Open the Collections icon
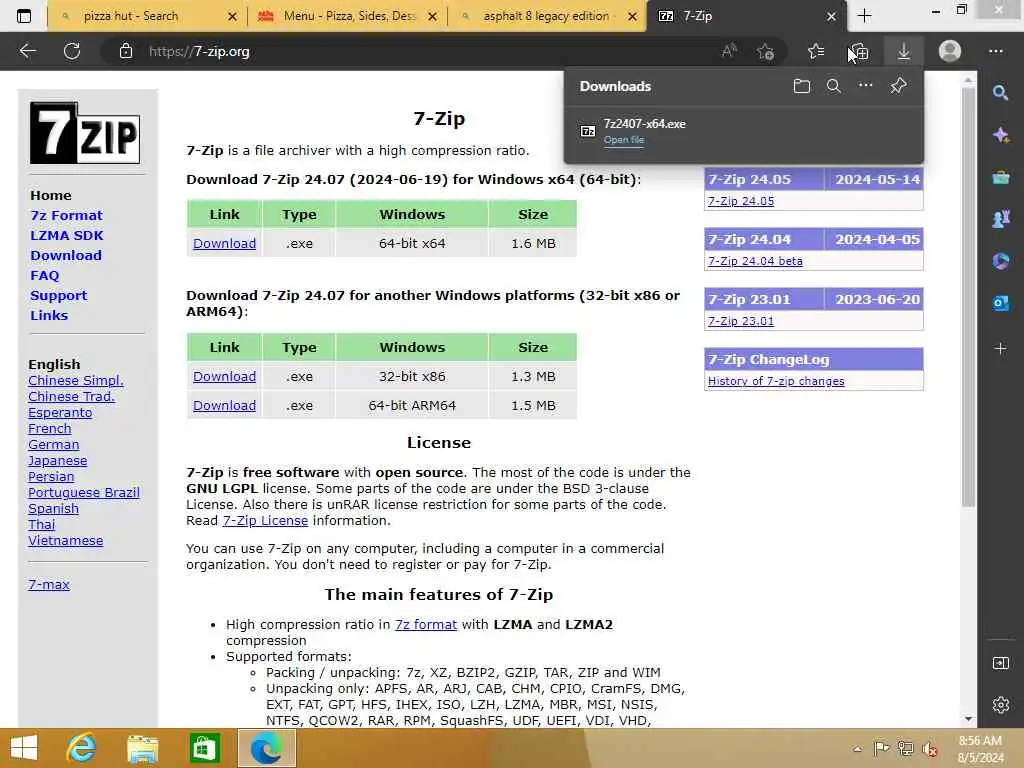The image size is (1024, 768). tap(859, 51)
